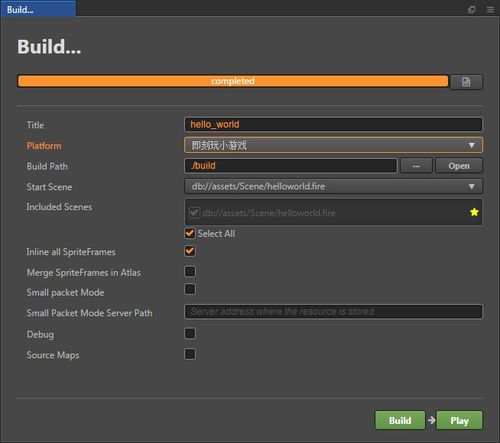The image size is (500, 443).
Task: Toggle the Source Maps checkbox
Action: coord(190,354)
